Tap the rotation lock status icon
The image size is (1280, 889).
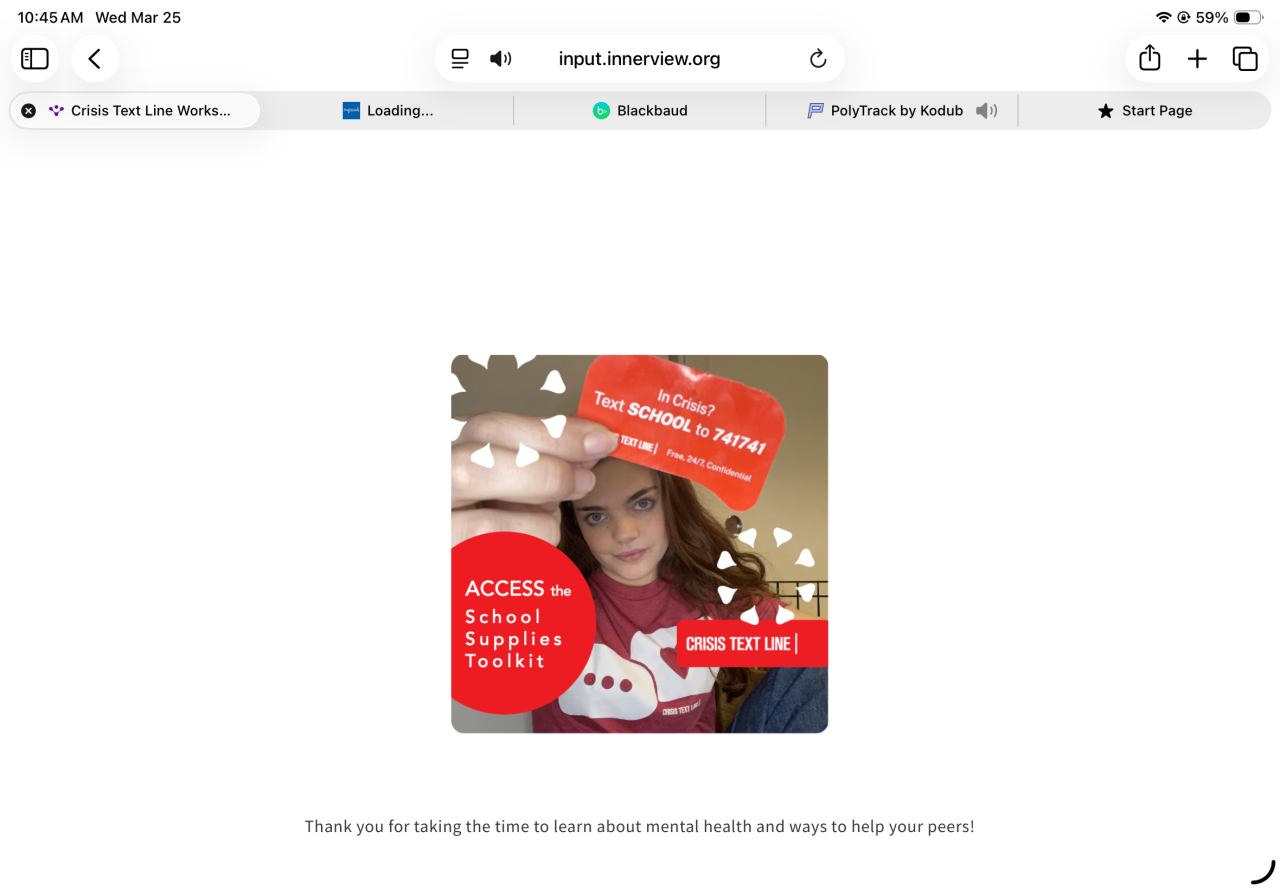(1184, 18)
